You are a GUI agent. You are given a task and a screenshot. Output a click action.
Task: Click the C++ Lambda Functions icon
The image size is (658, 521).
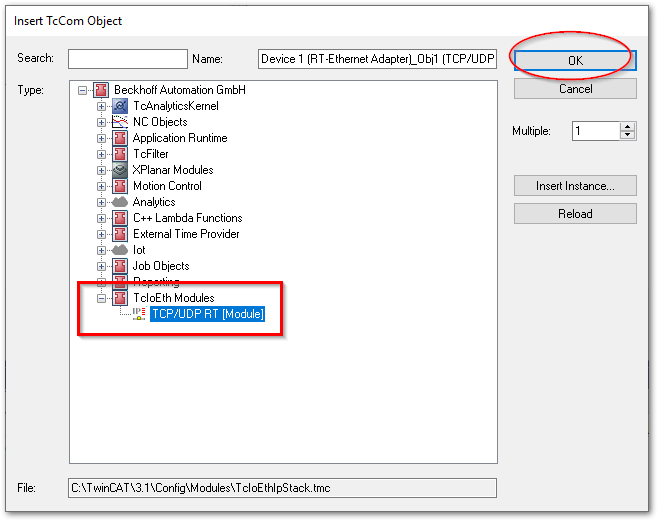[x=120, y=218]
